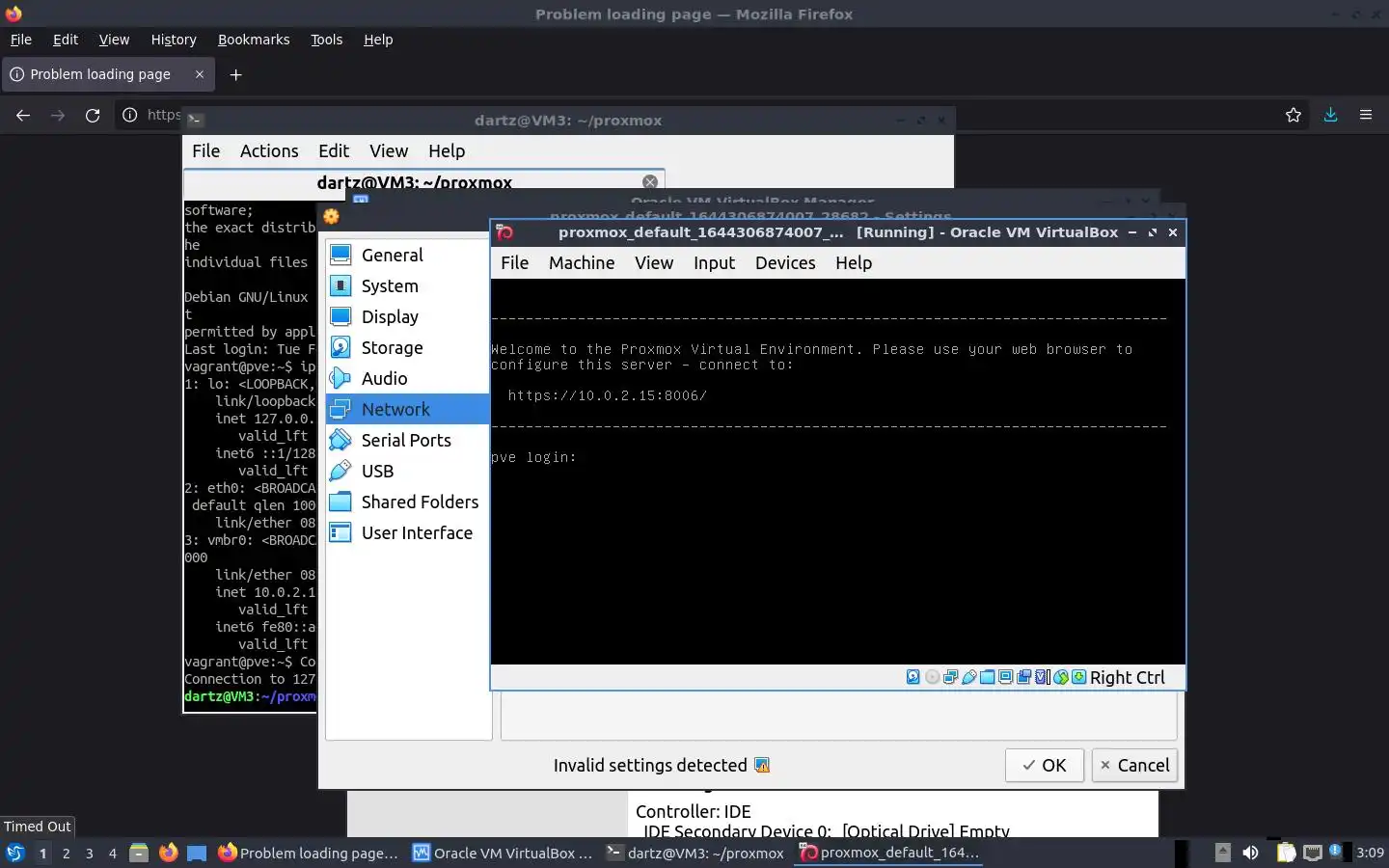Open the Firefox hamburger application menu
Image resolution: width=1389 pixels, height=868 pixels.
tap(1366, 115)
